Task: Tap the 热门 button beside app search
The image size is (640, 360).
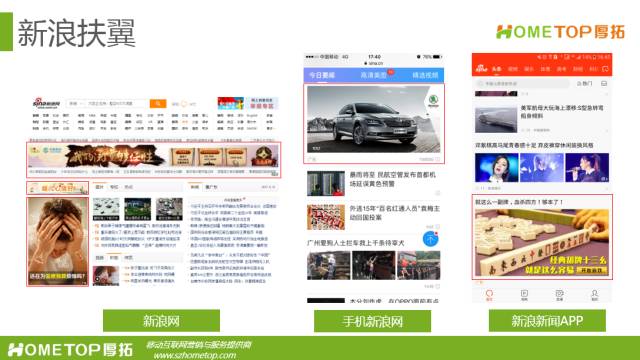Action: tap(584, 84)
